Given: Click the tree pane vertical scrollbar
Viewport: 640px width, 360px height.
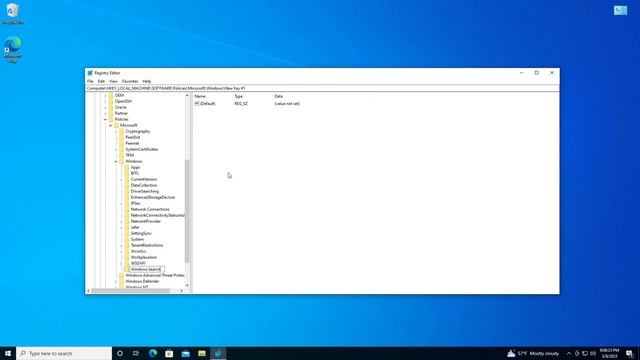Looking at the screenshot, I should [187, 211].
